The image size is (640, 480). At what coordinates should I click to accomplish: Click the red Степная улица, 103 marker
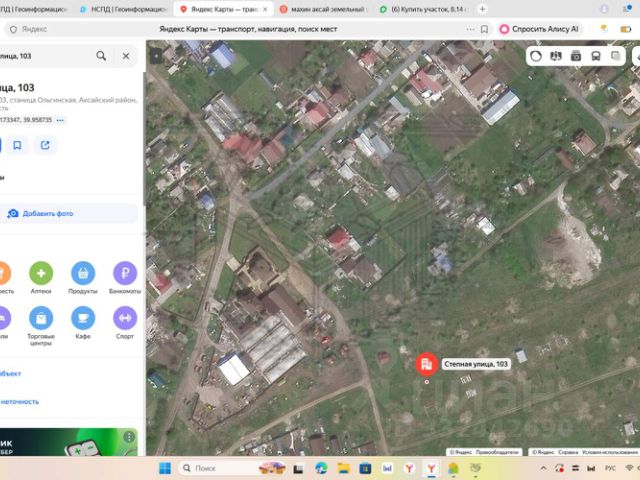(x=427, y=364)
